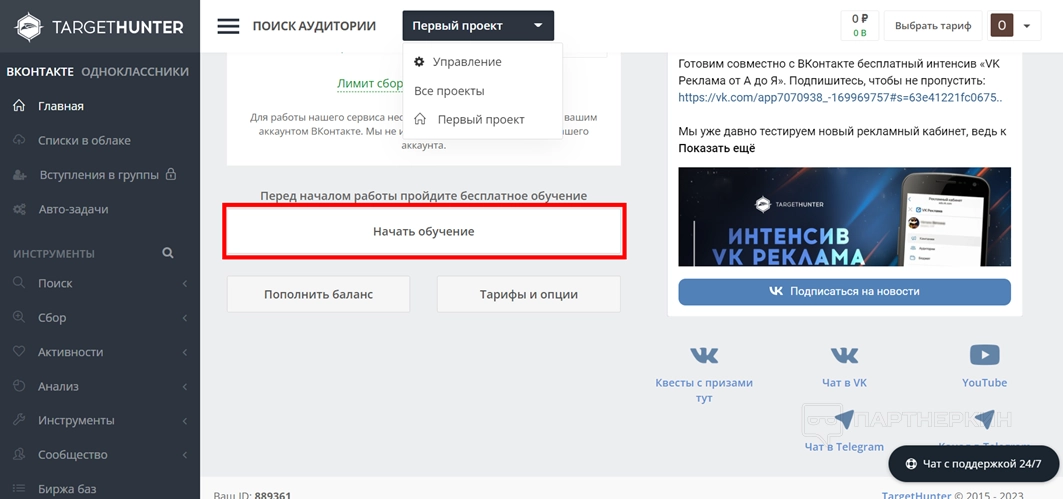Click the Выбрать тариф button
Image resolution: width=1063 pixels, height=499 pixels.
[x=933, y=26]
